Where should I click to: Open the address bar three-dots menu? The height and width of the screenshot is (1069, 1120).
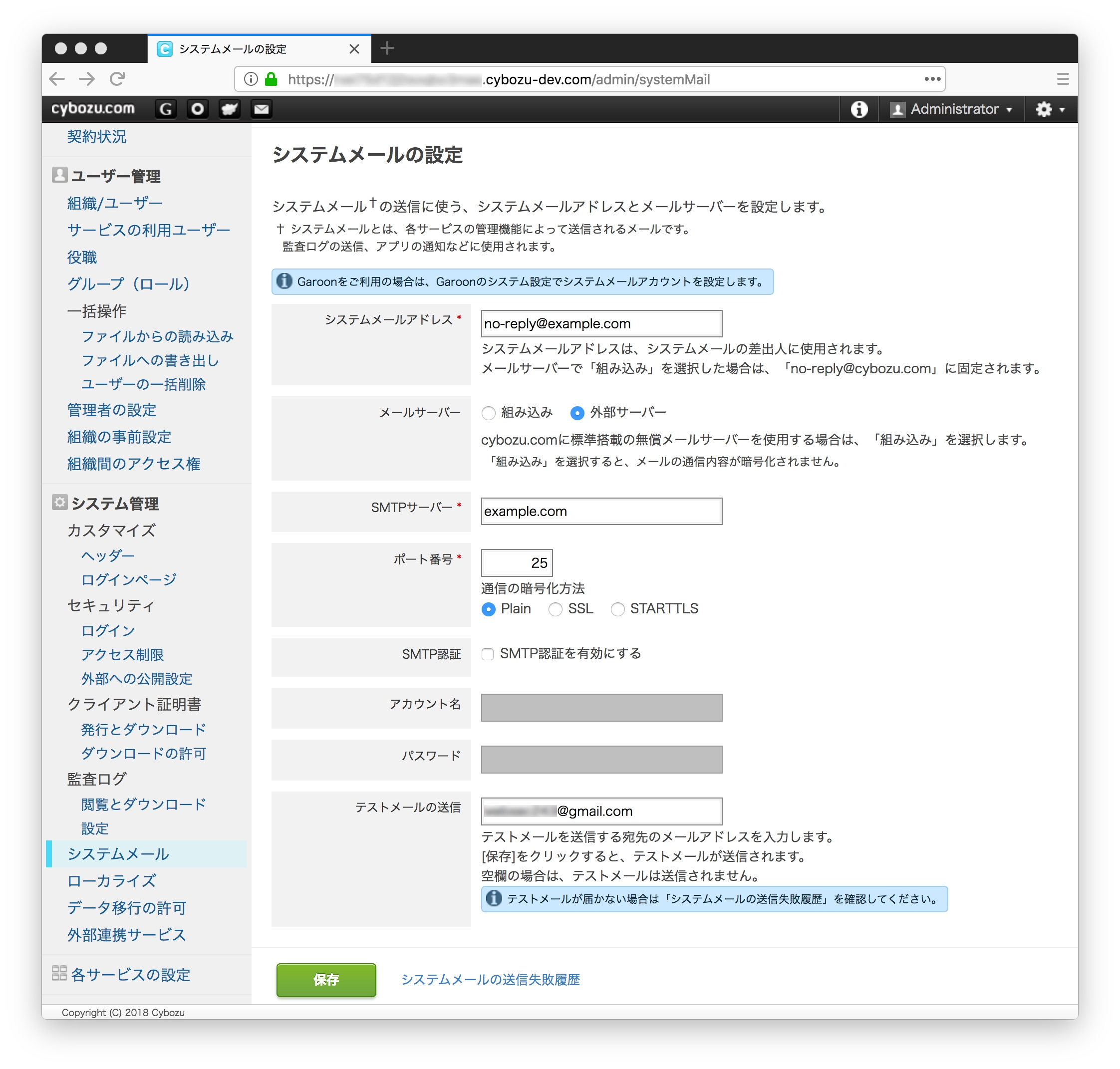(x=932, y=79)
